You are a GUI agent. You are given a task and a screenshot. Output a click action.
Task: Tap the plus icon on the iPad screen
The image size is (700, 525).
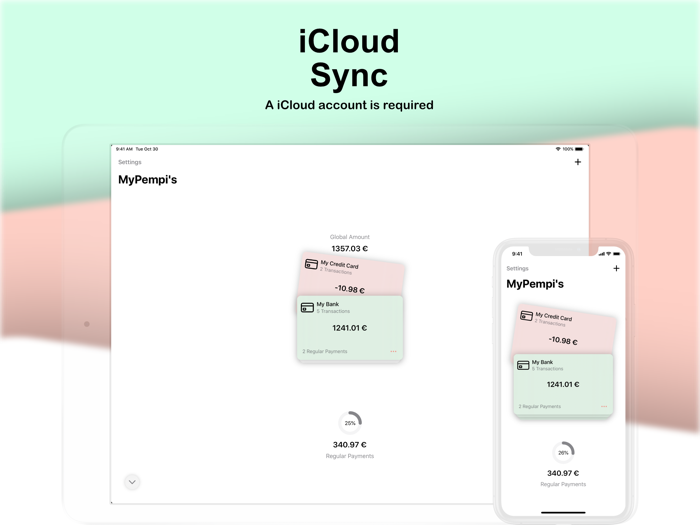pos(578,162)
